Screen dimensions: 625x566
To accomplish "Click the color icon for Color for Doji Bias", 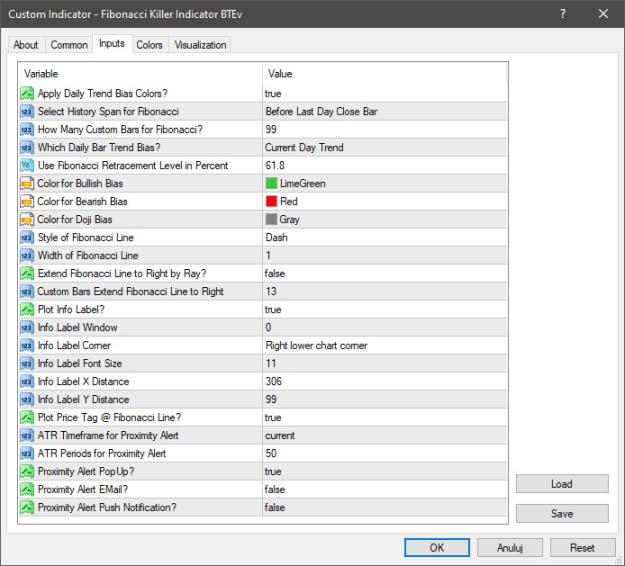I will [x=27, y=220].
